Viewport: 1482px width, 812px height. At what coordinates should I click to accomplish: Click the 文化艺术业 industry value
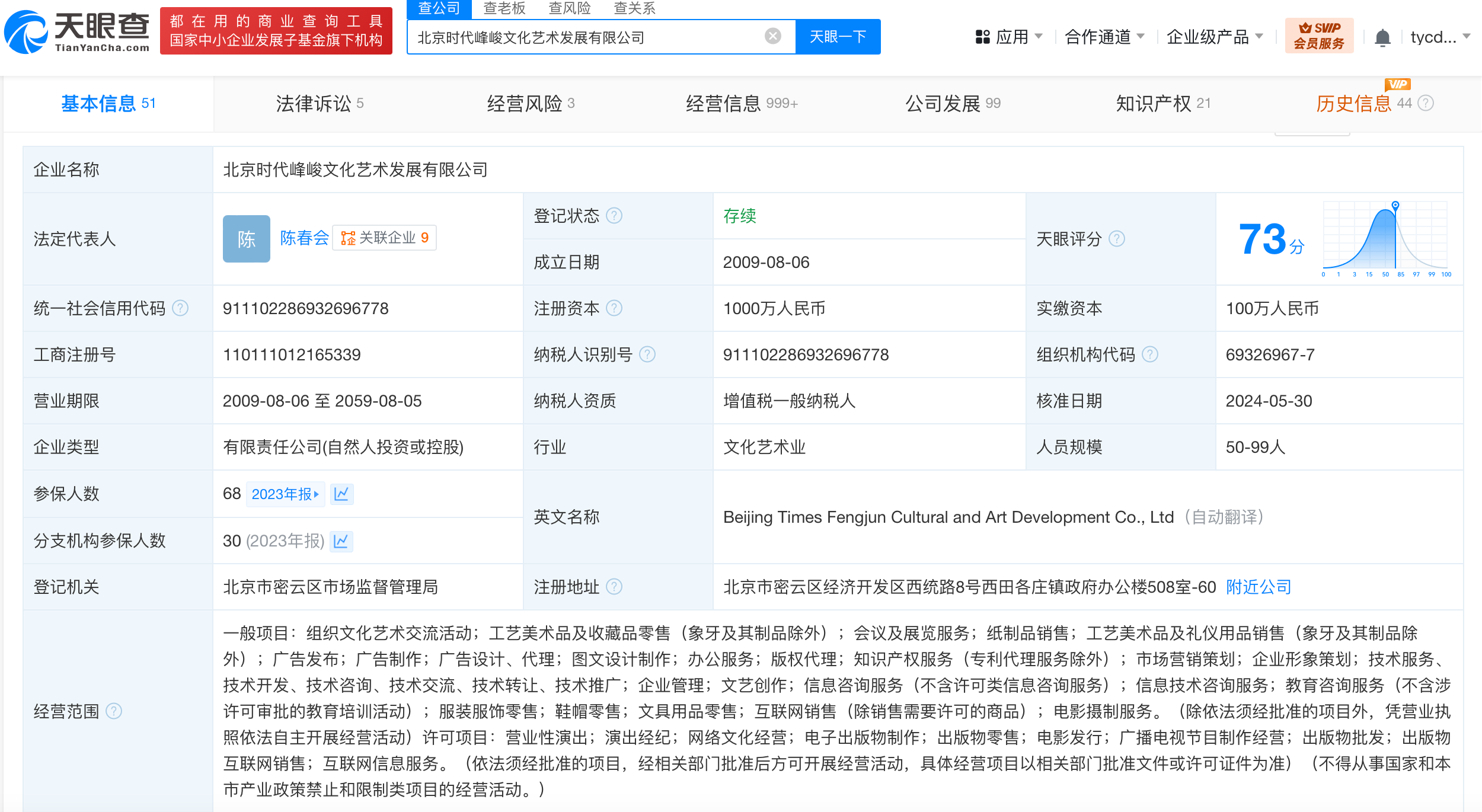coord(764,447)
